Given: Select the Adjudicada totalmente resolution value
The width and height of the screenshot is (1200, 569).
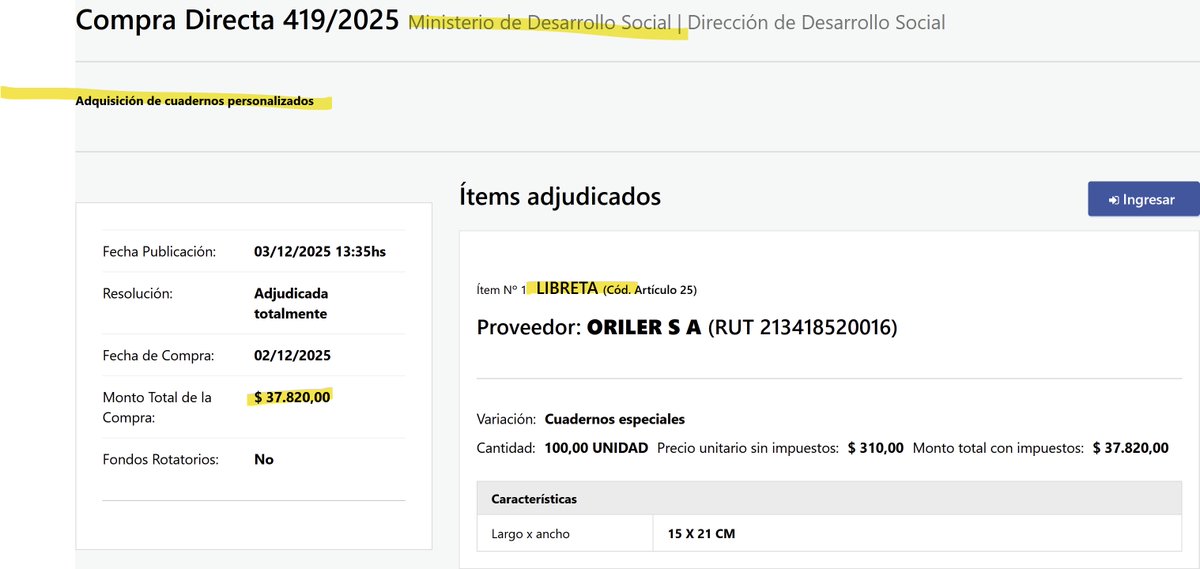Looking at the screenshot, I should 291,304.
